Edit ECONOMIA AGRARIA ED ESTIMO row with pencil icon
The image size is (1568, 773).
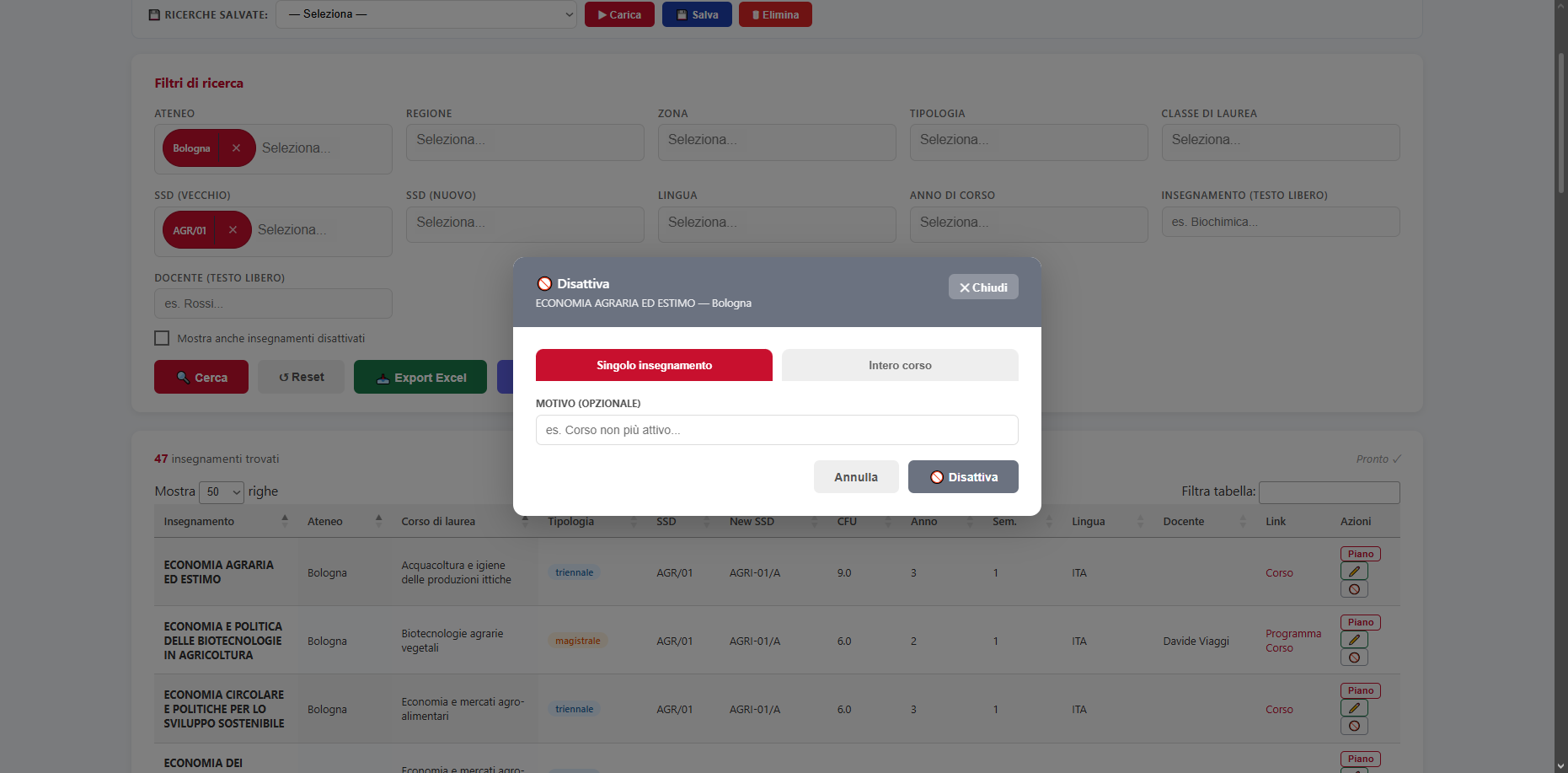1354,572
